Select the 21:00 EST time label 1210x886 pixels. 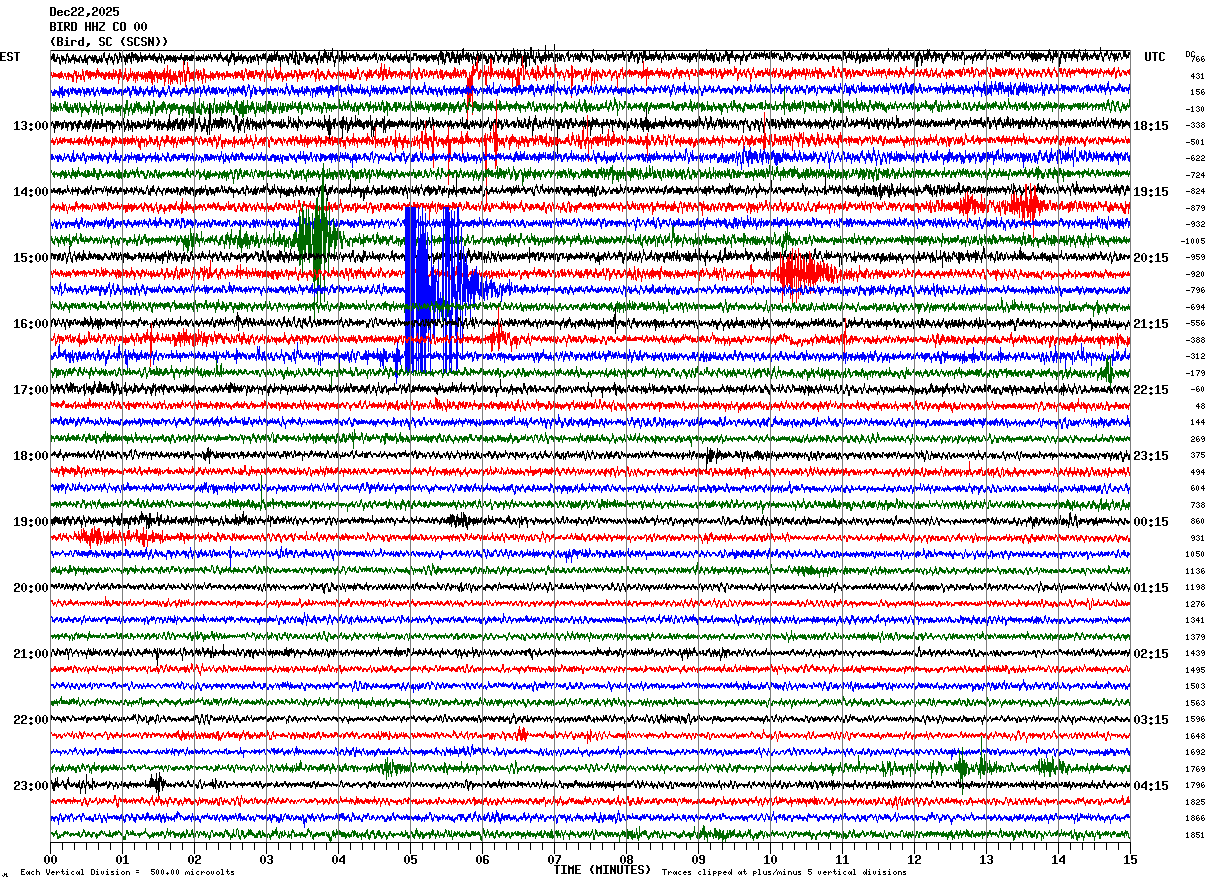[x=31, y=654]
